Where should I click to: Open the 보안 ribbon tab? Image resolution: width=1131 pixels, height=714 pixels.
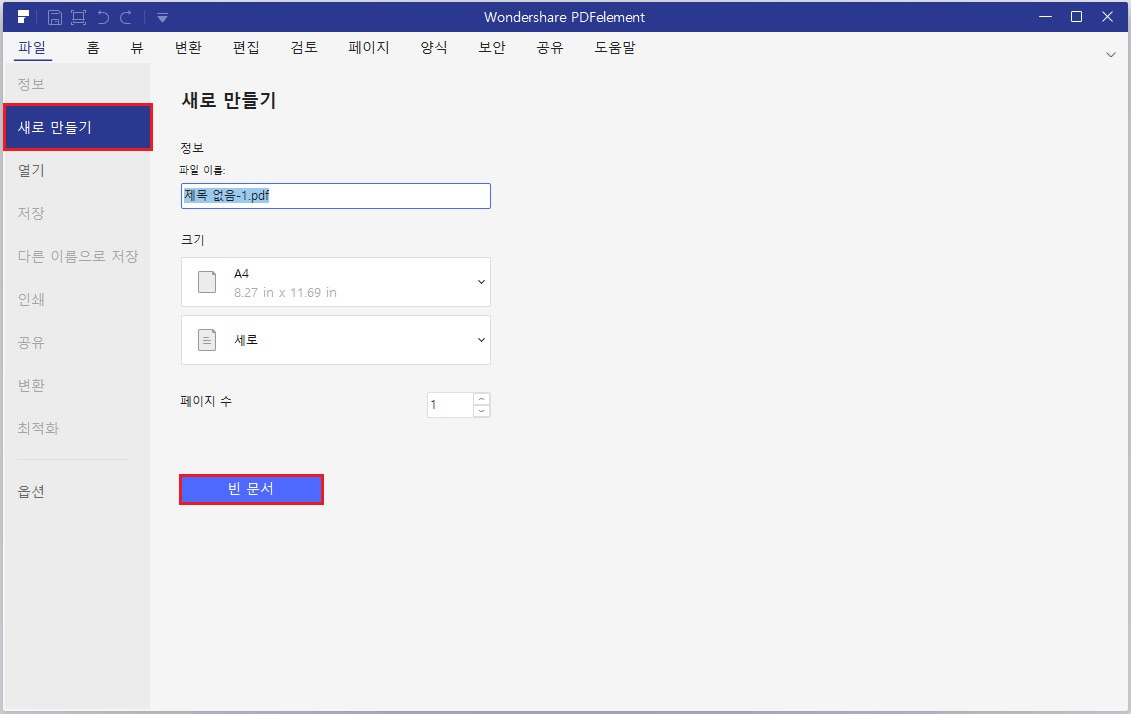click(492, 48)
